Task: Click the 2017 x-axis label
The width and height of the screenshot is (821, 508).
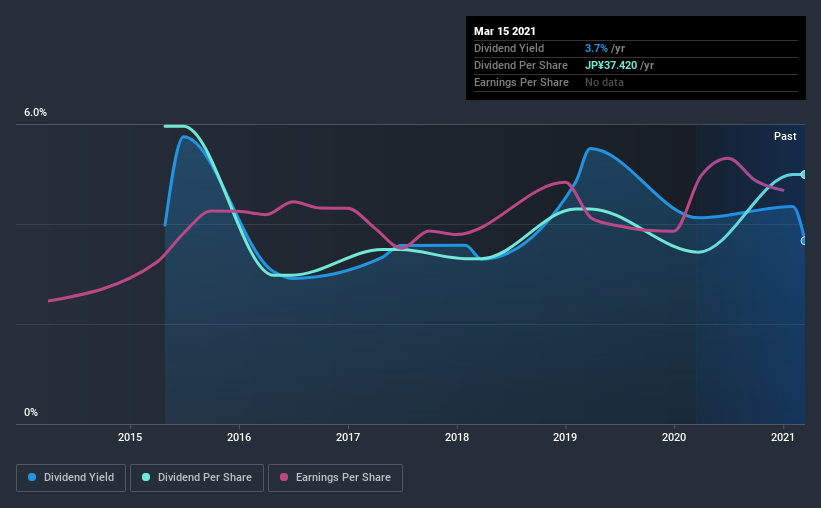Action: point(348,437)
